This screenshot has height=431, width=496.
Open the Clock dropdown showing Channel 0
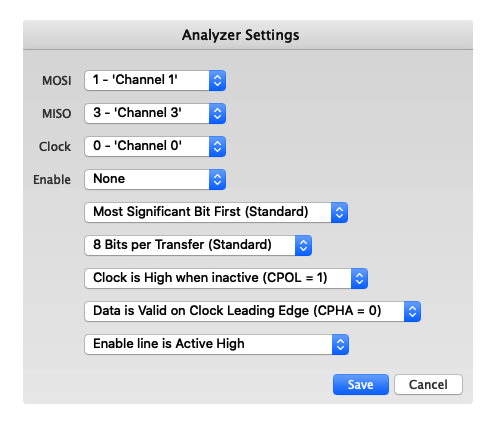[155, 146]
